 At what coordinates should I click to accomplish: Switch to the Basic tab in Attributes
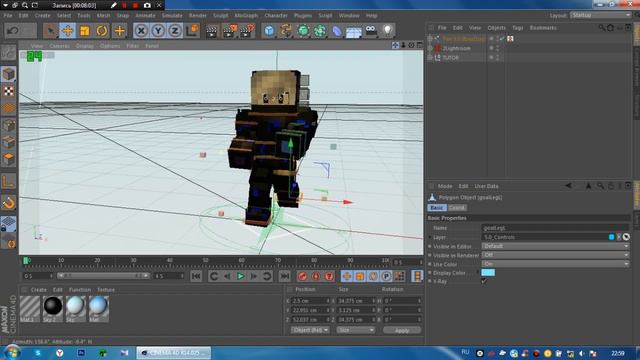click(x=436, y=208)
